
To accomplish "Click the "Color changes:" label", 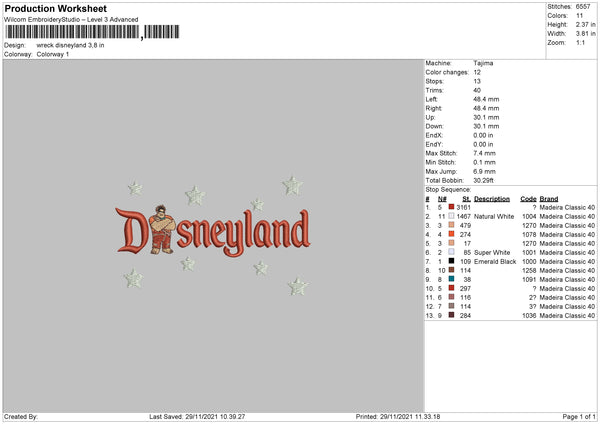I will point(447,72).
